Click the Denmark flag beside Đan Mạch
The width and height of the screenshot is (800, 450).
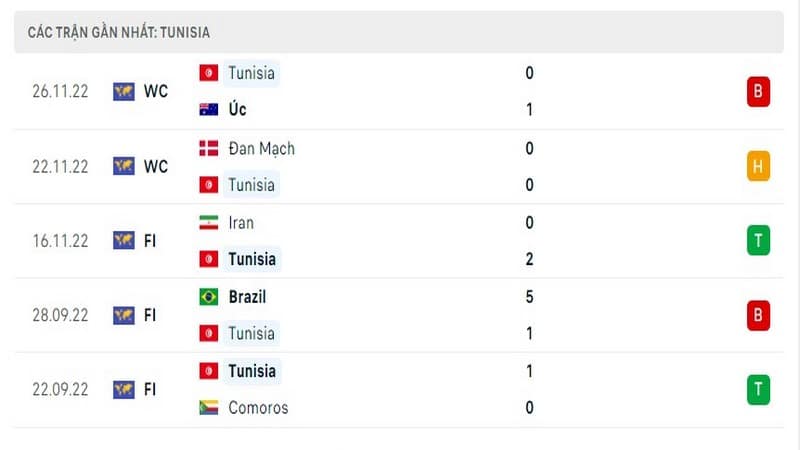pyautogui.click(x=208, y=148)
